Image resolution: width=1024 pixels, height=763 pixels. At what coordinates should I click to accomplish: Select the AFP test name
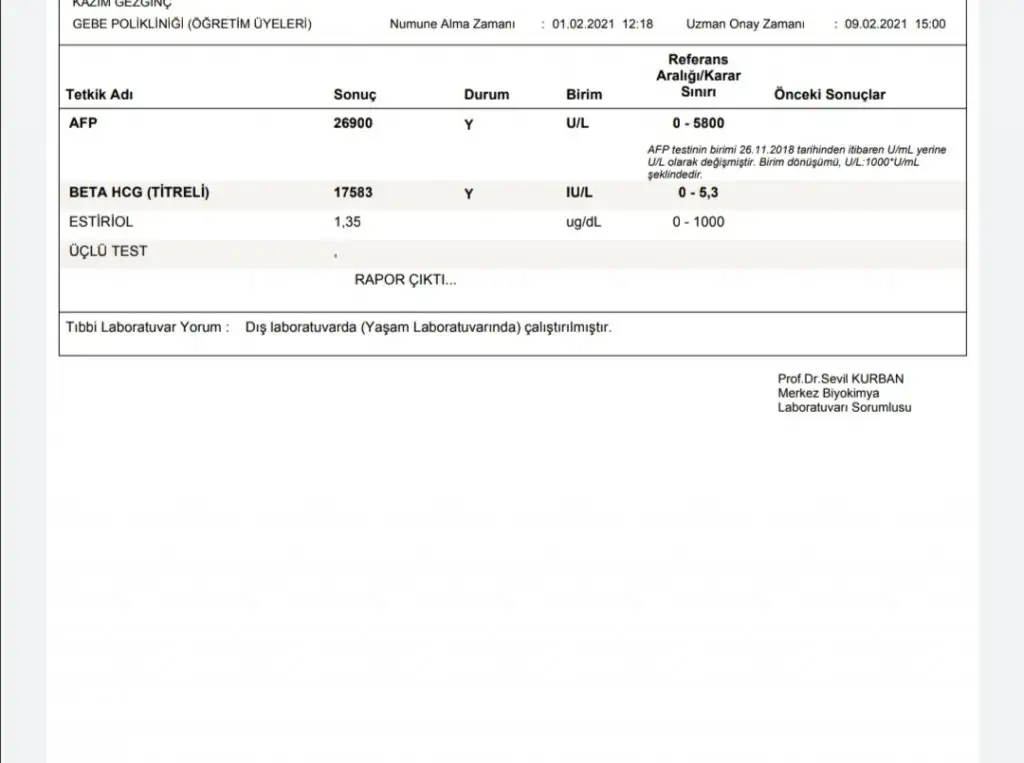click(x=83, y=123)
